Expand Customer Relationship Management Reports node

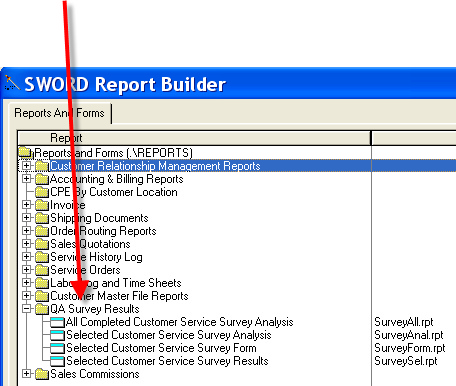coord(26,165)
